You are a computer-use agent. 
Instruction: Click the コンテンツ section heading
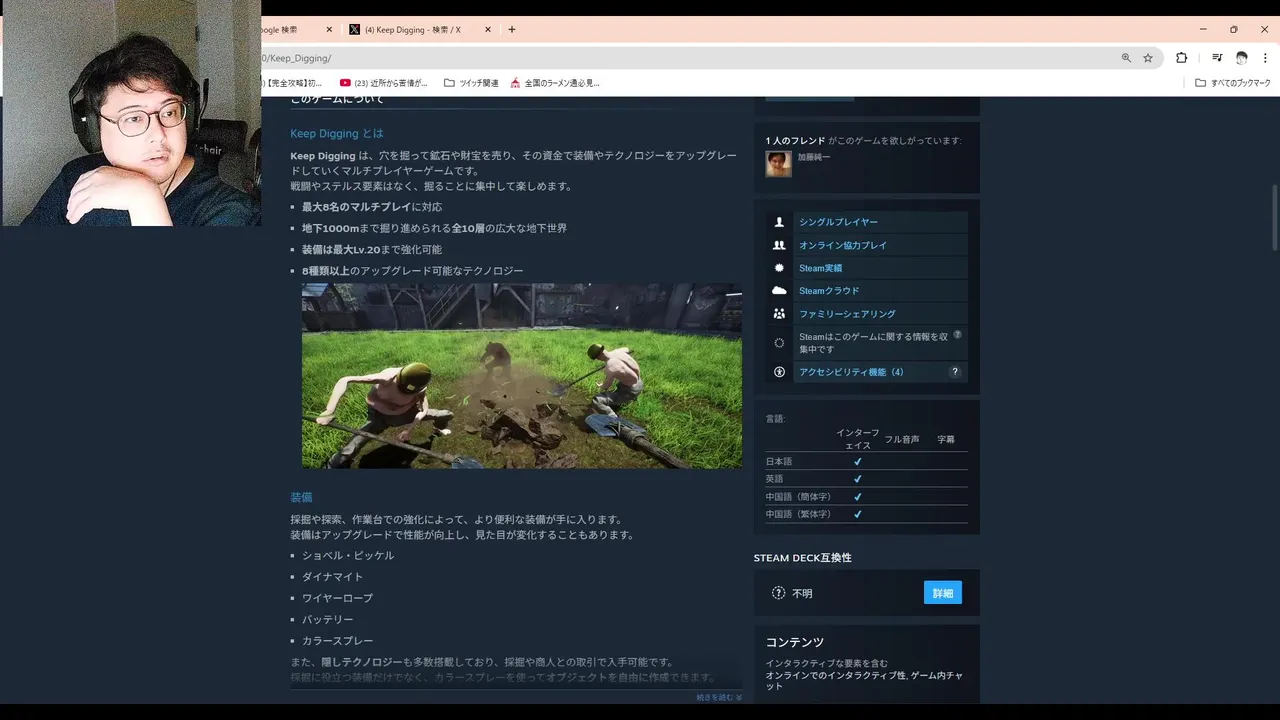tap(795, 642)
